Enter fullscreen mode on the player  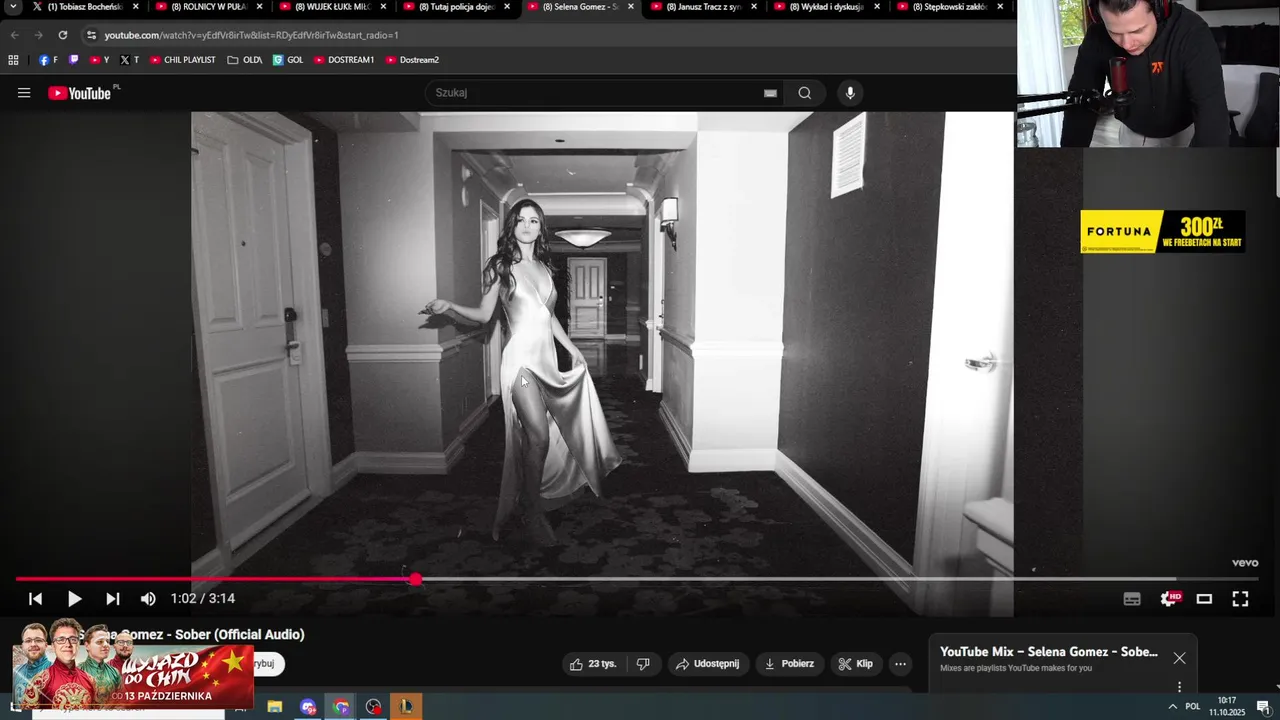[1240, 599]
